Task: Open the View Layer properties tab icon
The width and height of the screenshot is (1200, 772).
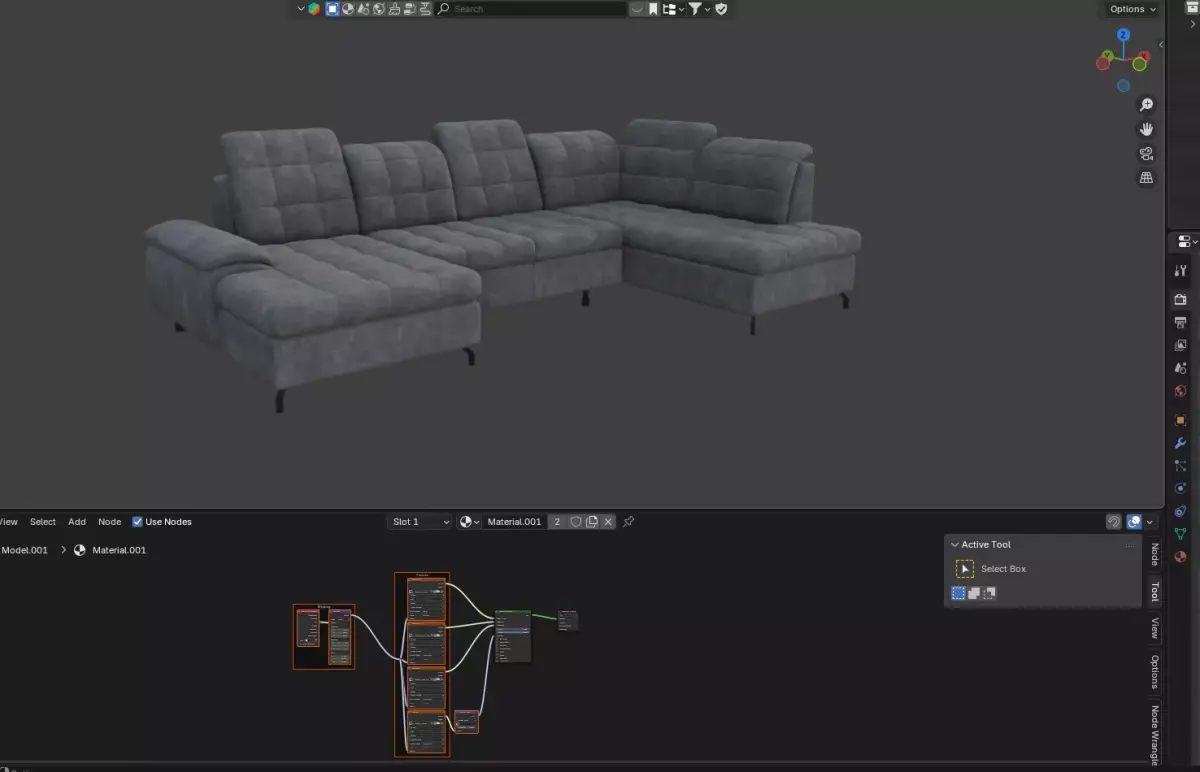Action: (1181, 345)
